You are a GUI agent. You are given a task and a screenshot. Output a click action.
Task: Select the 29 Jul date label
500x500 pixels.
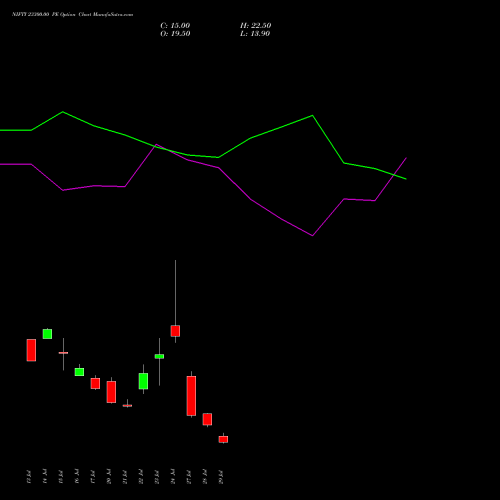click(x=220, y=477)
